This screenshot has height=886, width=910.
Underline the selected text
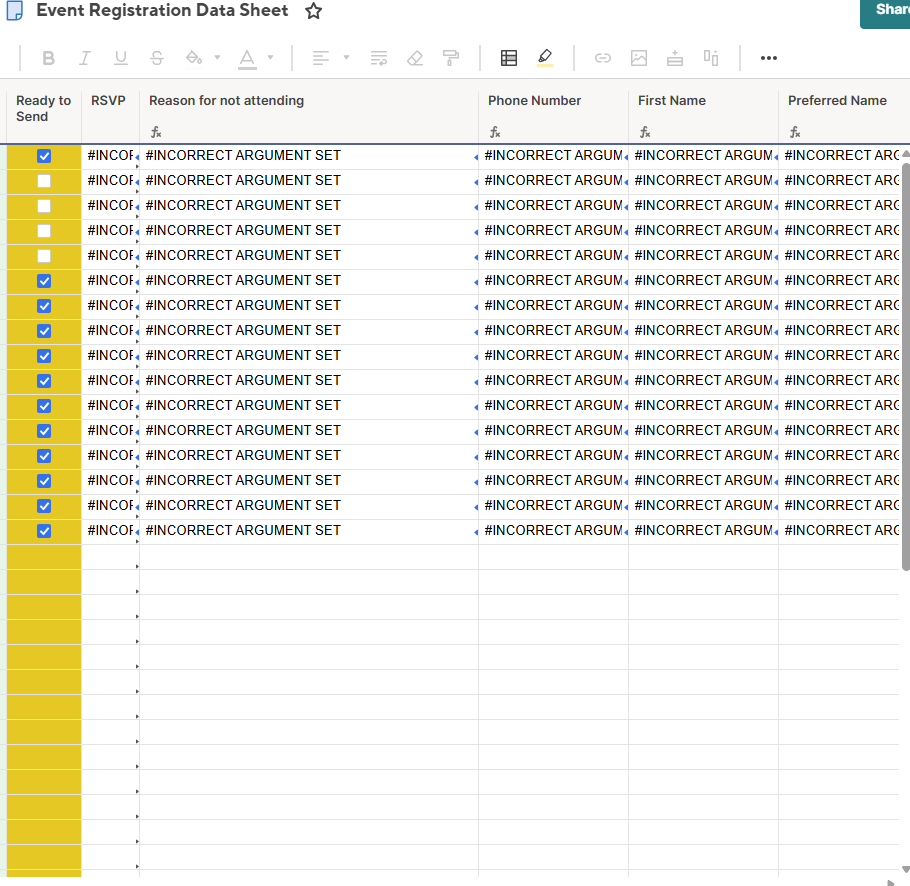point(121,58)
